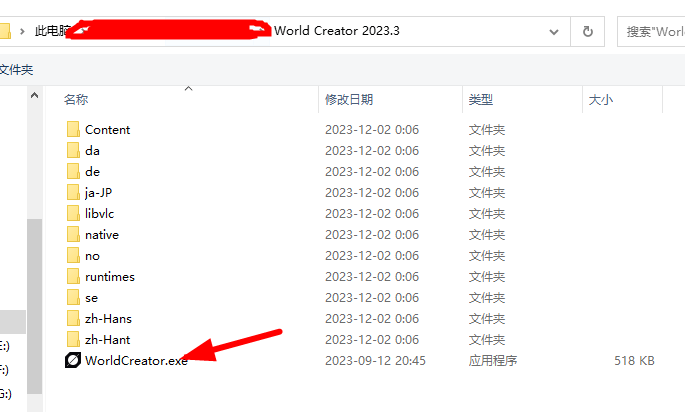685x412 pixels.
Task: Sort files by 名称 column
Action: point(76,100)
